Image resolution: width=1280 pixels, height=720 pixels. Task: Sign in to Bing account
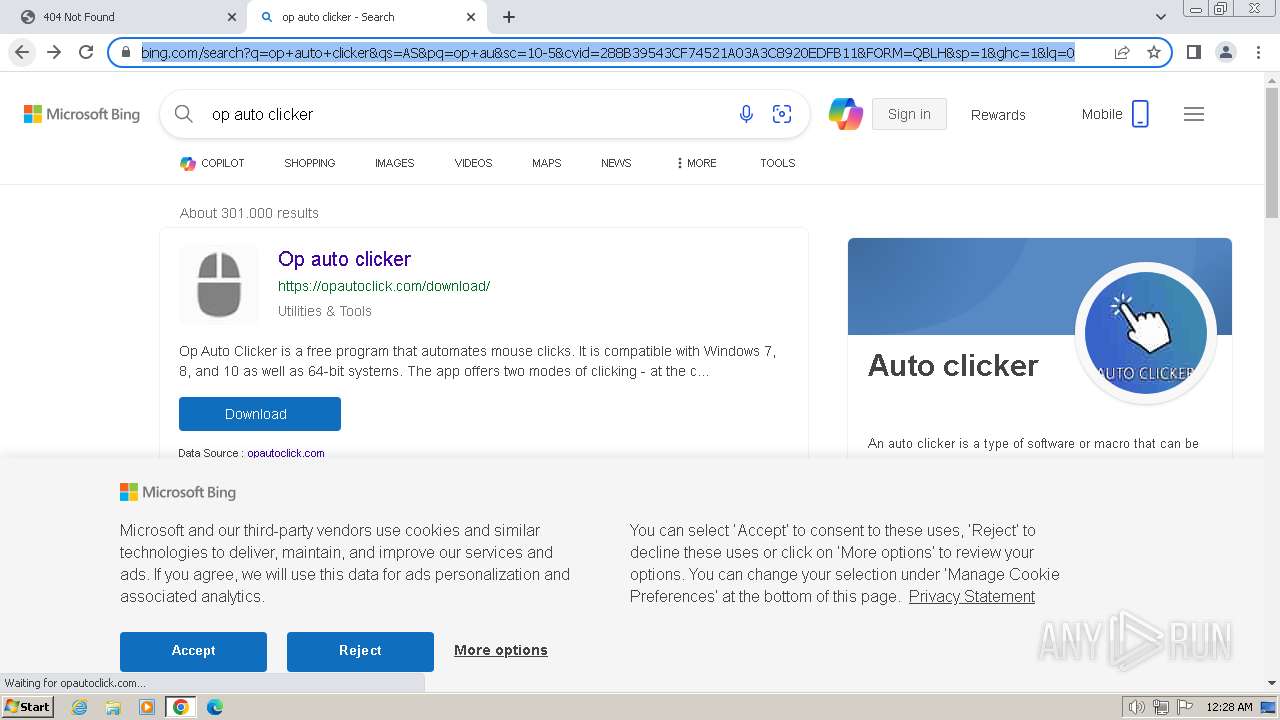pyautogui.click(x=909, y=114)
